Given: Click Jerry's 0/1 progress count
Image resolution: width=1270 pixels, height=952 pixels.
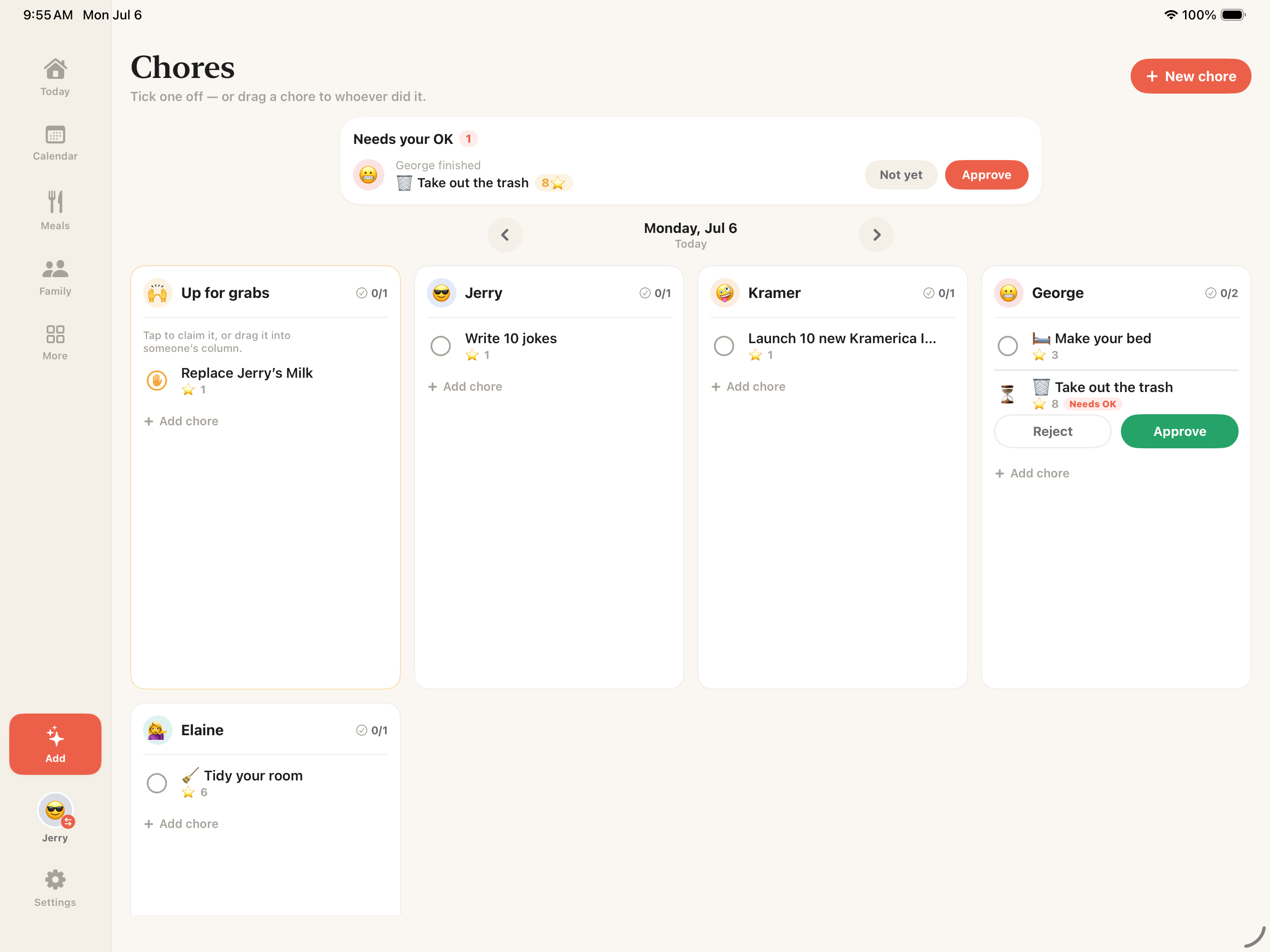Looking at the screenshot, I should [655, 293].
